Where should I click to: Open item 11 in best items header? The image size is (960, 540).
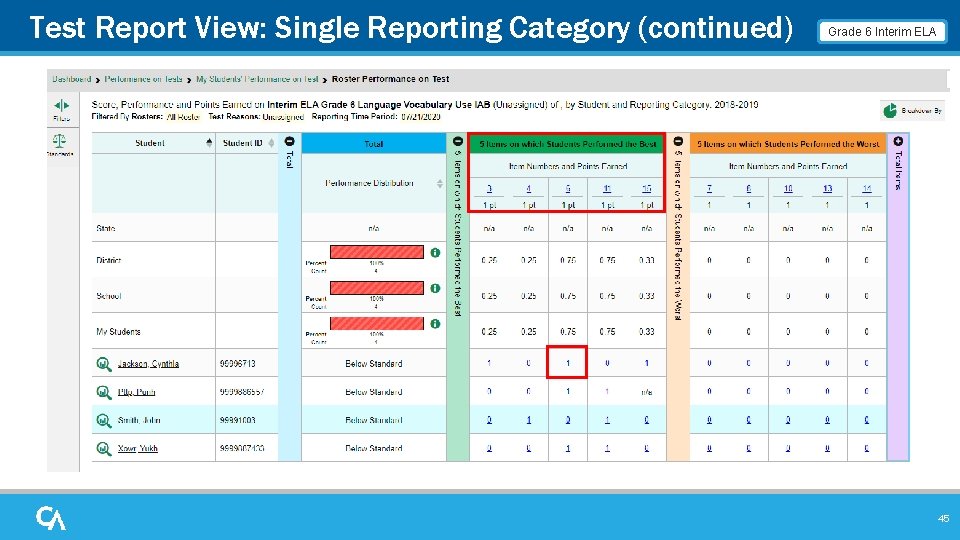pyautogui.click(x=607, y=189)
